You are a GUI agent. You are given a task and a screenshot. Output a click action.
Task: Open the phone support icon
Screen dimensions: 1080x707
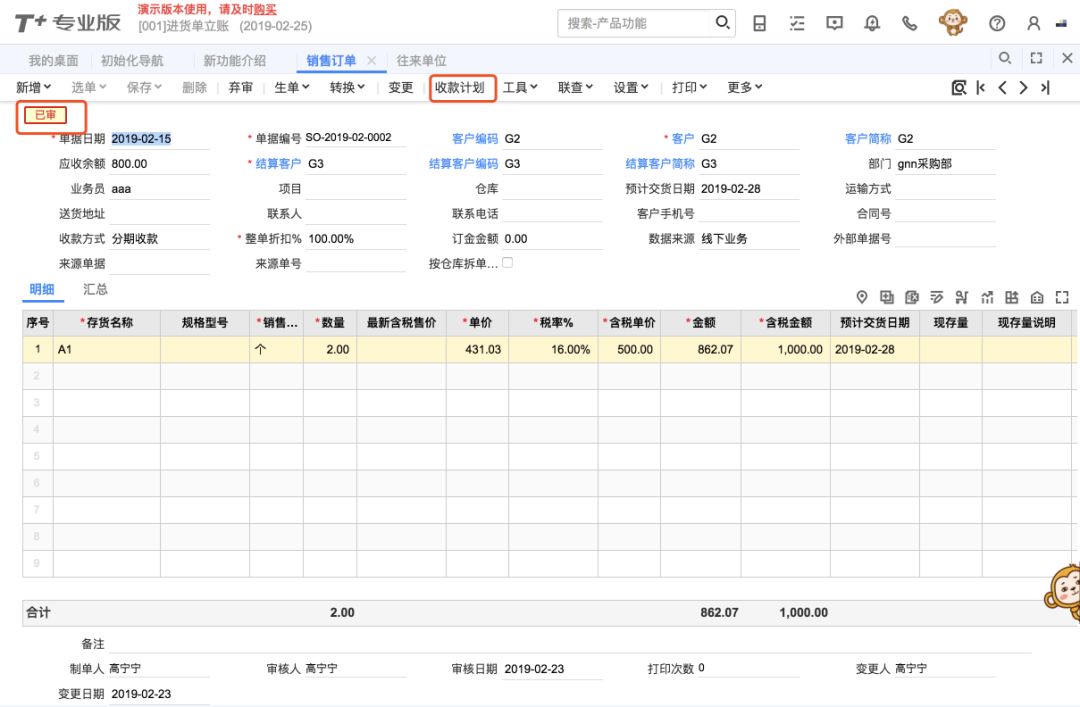click(909, 23)
